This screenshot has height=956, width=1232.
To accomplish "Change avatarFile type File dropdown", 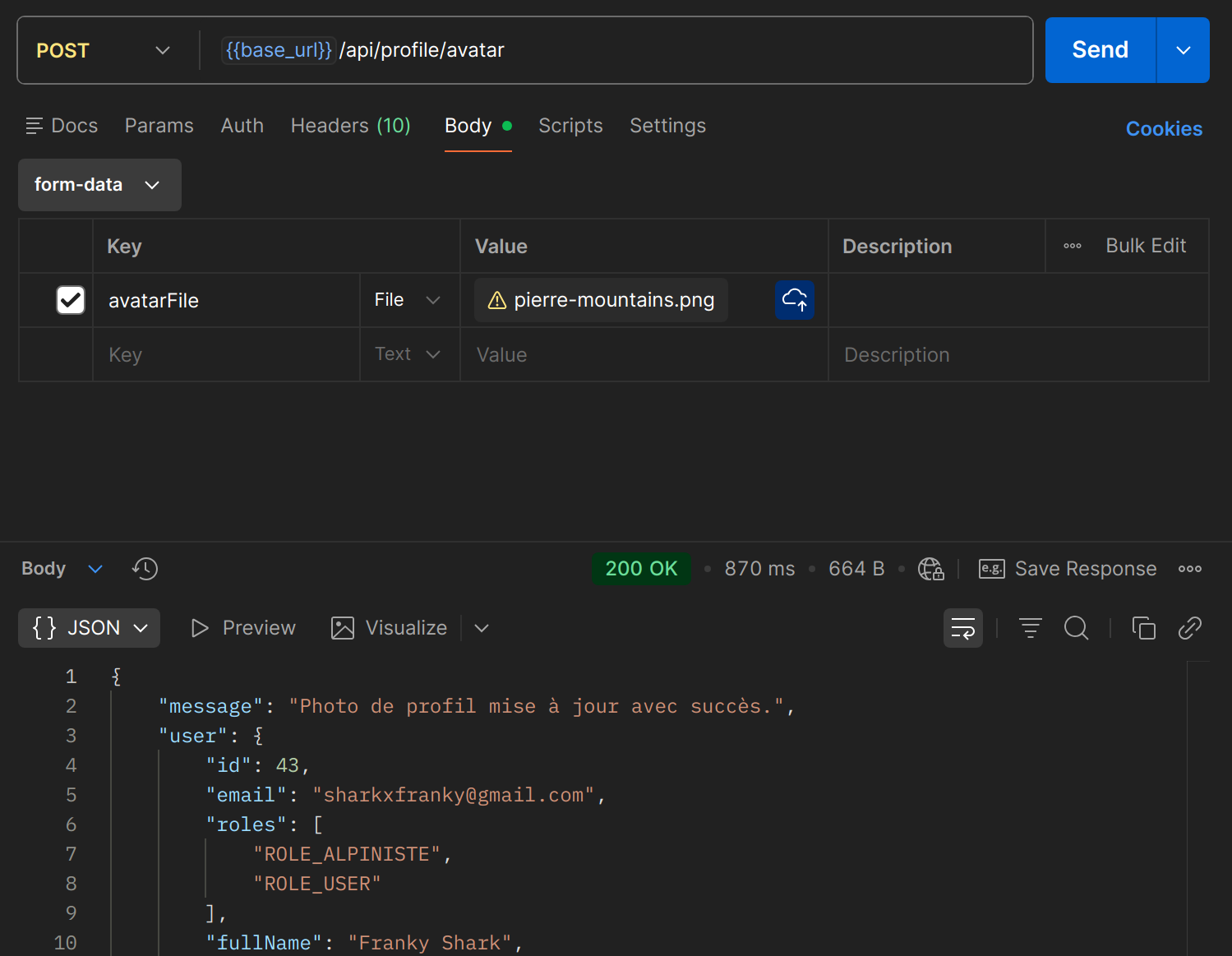I will click(x=409, y=300).
